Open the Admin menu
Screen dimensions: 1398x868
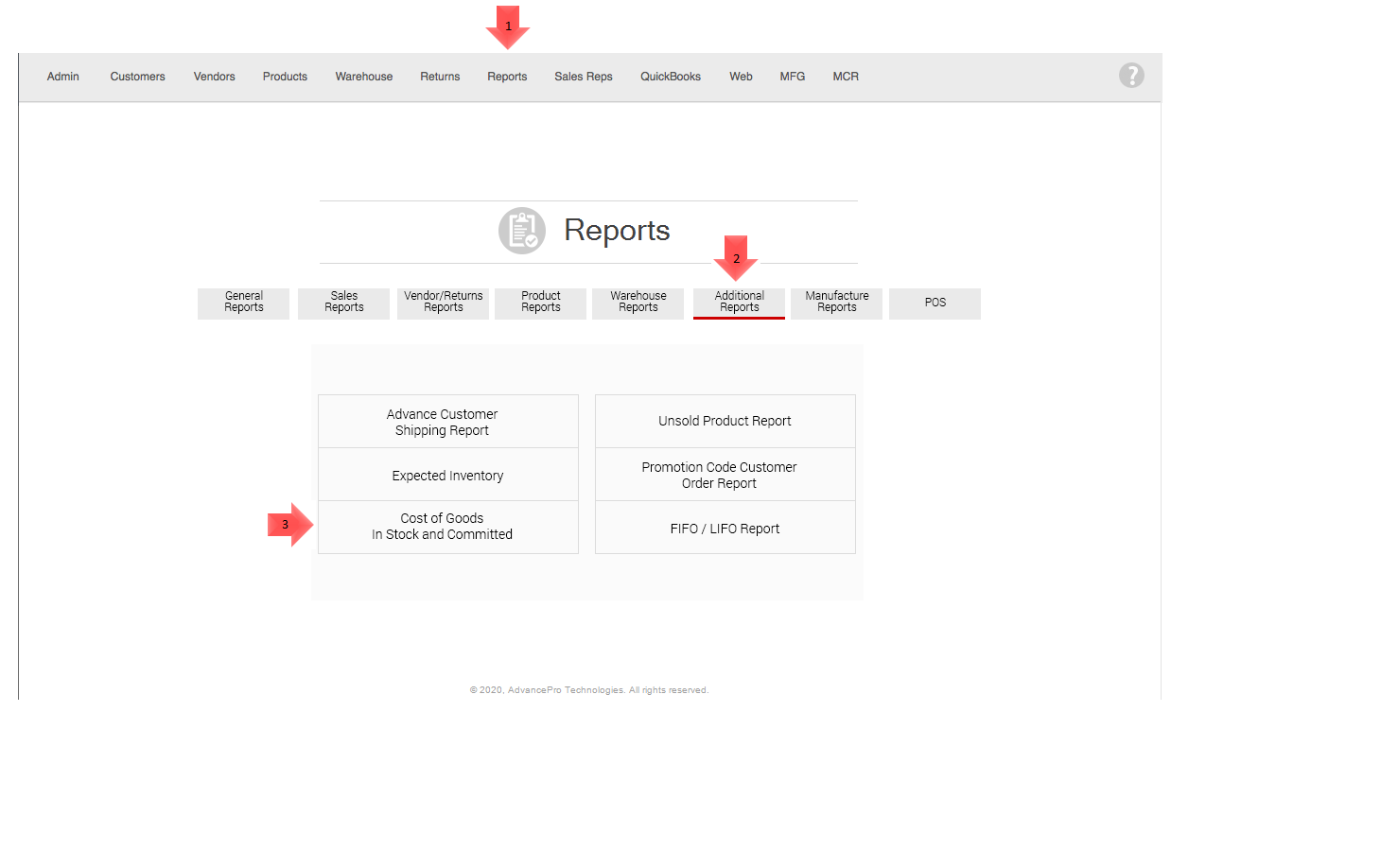point(63,77)
